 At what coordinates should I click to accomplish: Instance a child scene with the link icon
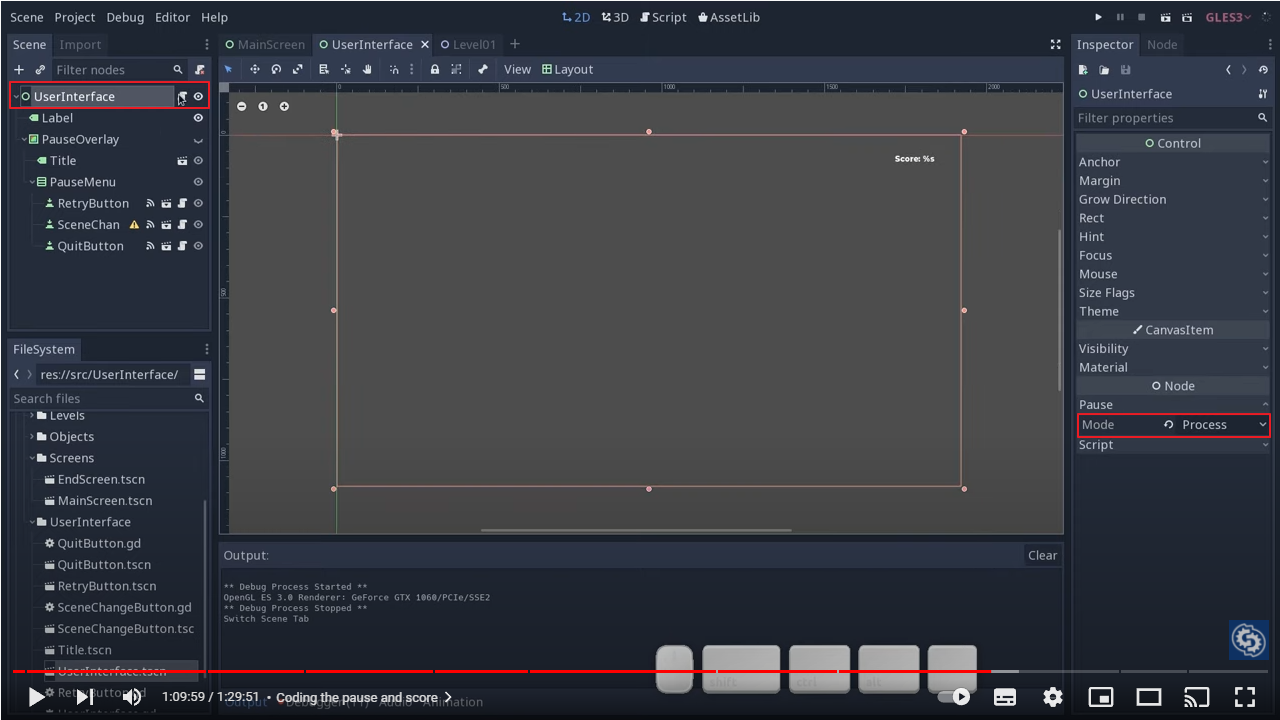[41, 70]
